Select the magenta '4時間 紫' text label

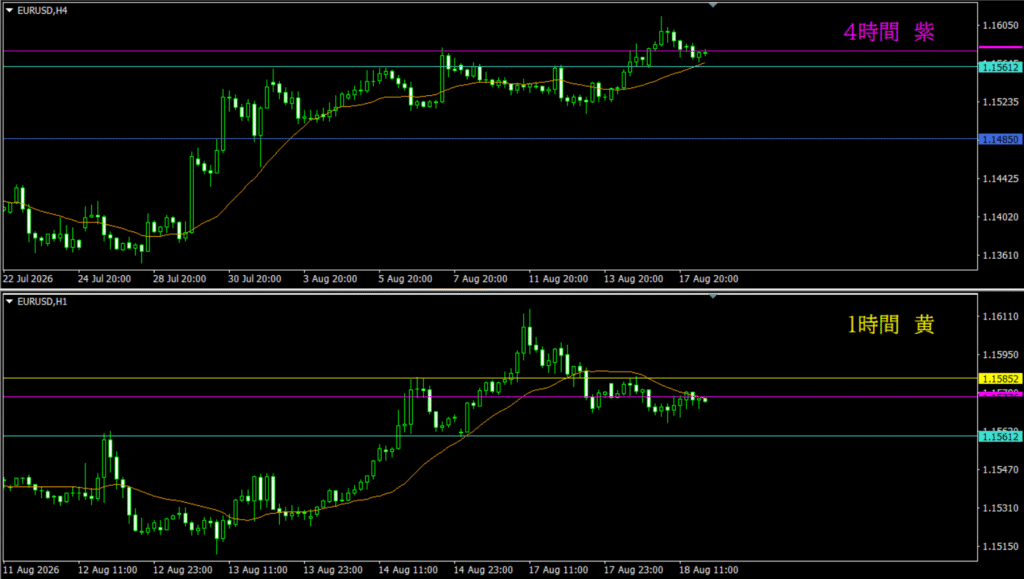pos(889,31)
